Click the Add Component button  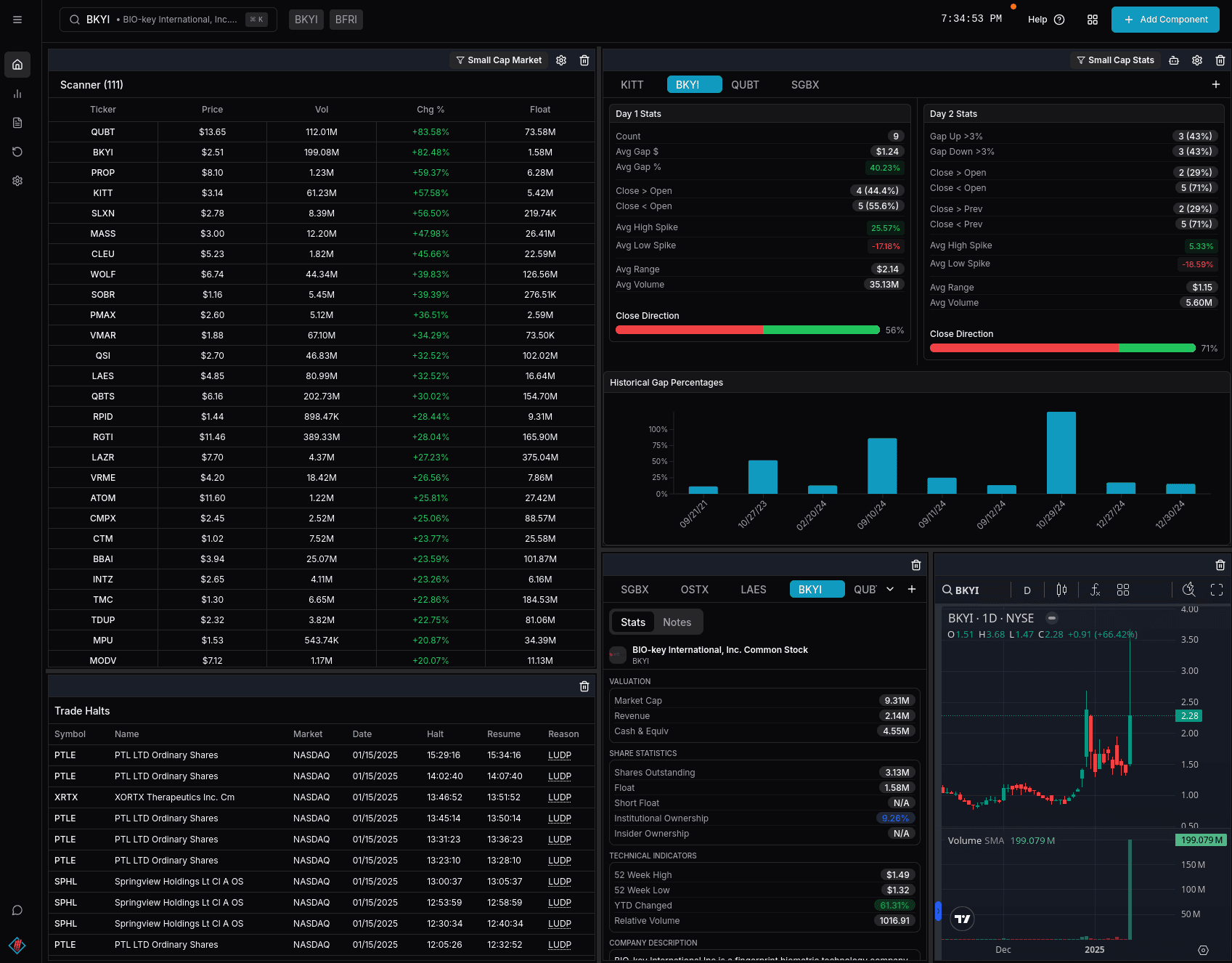point(1165,20)
